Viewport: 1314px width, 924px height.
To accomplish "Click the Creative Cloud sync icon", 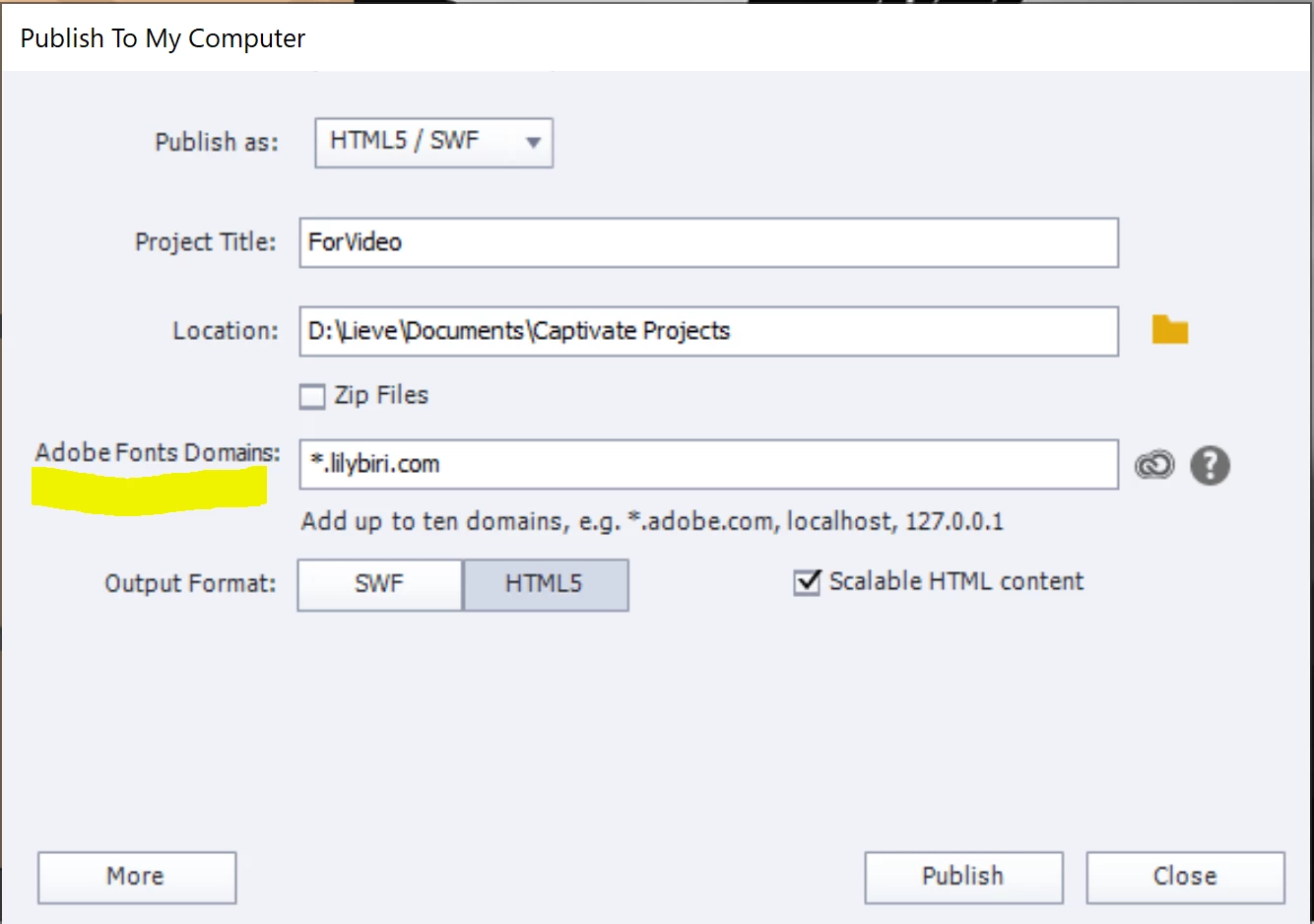I will [x=1154, y=464].
